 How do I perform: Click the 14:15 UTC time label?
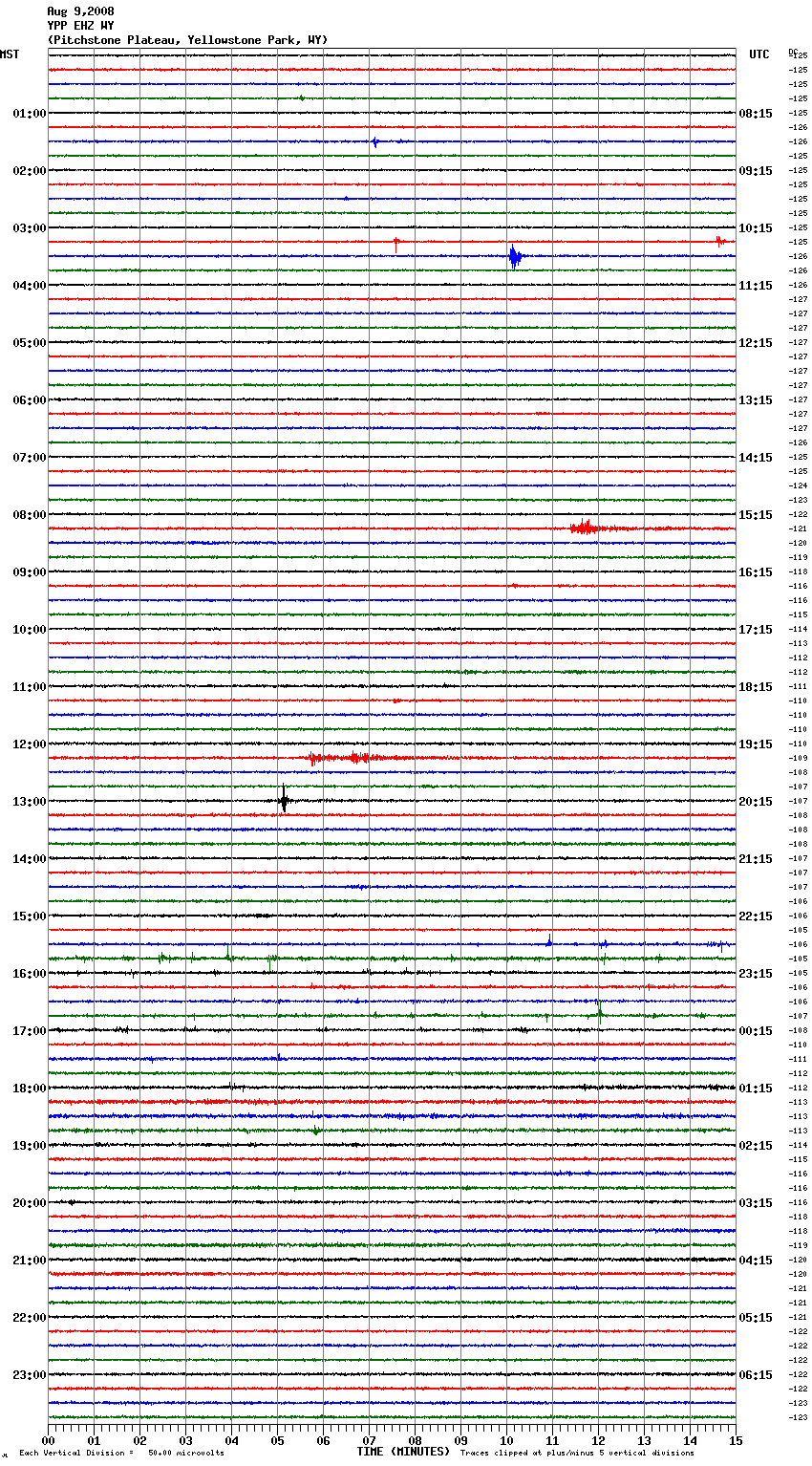(756, 458)
